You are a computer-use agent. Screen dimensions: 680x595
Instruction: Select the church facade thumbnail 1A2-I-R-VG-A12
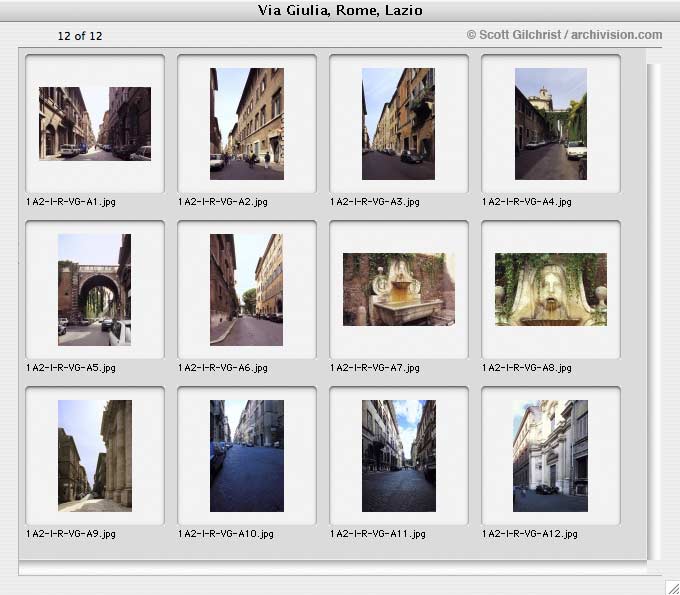550,456
